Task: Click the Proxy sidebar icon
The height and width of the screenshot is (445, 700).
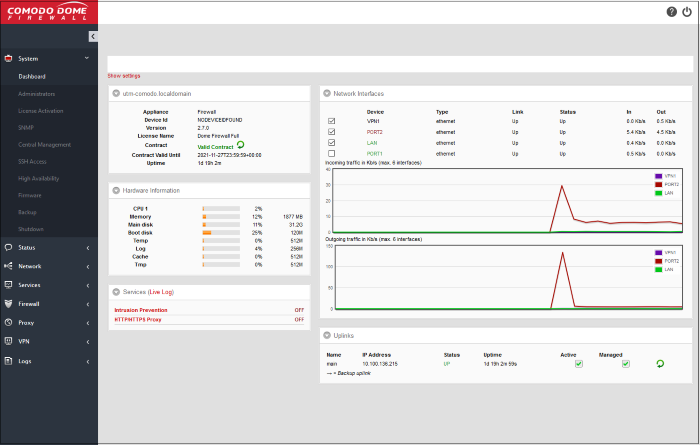Action: coord(9,322)
